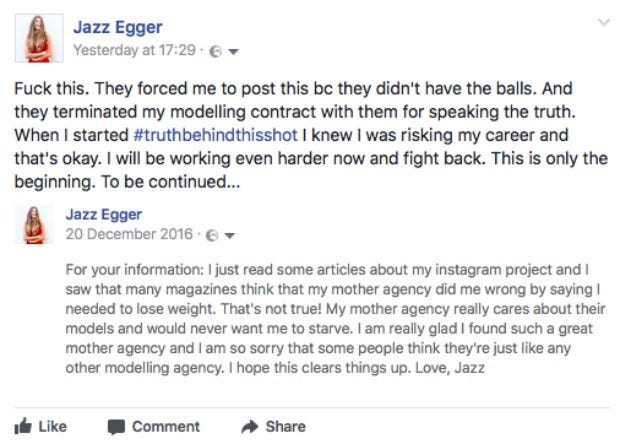Click the thumbs-up Like icon

pos(23,427)
